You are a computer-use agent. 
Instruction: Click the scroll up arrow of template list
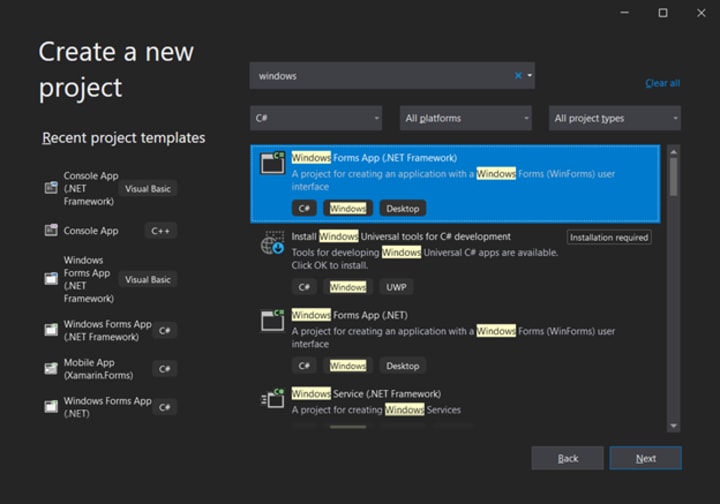click(x=673, y=152)
